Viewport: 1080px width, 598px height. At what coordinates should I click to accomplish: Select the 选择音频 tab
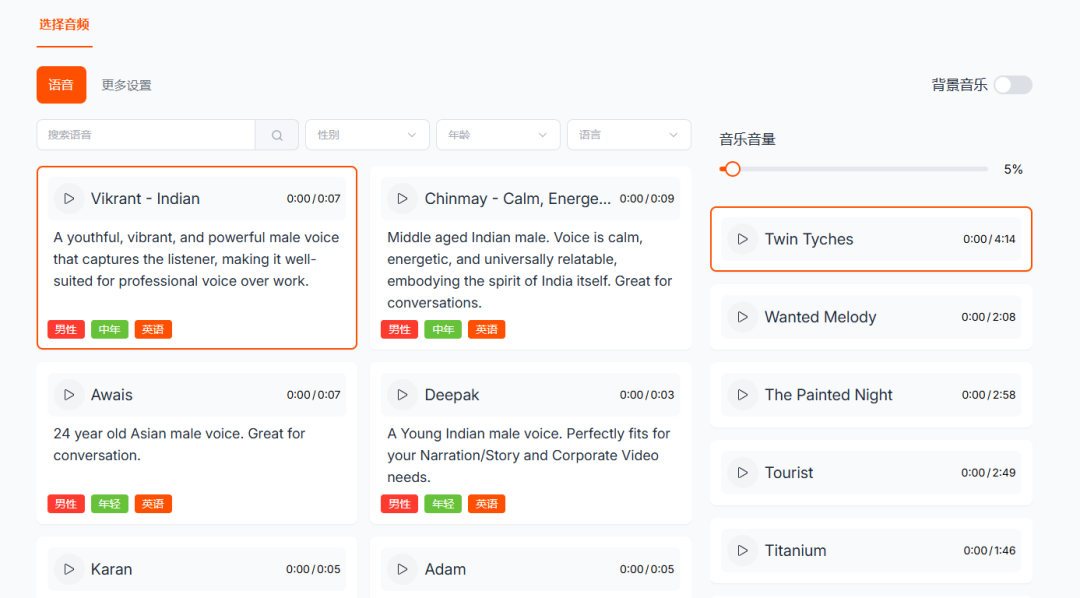pos(64,25)
